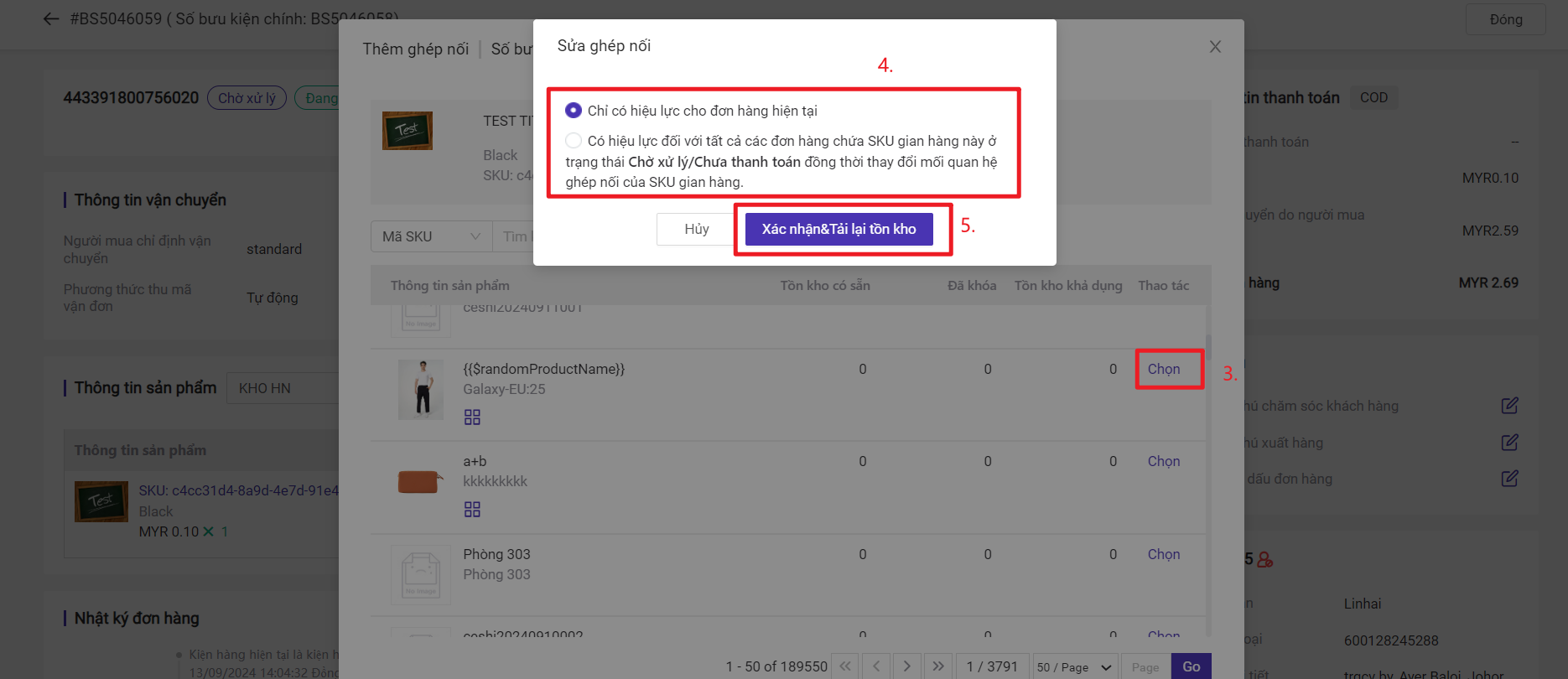Go to previous page of results
The height and width of the screenshot is (679, 1568).
point(876,666)
